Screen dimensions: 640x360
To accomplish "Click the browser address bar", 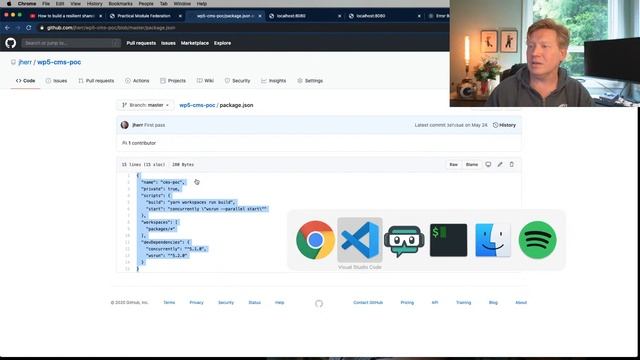I will tap(241, 28).
